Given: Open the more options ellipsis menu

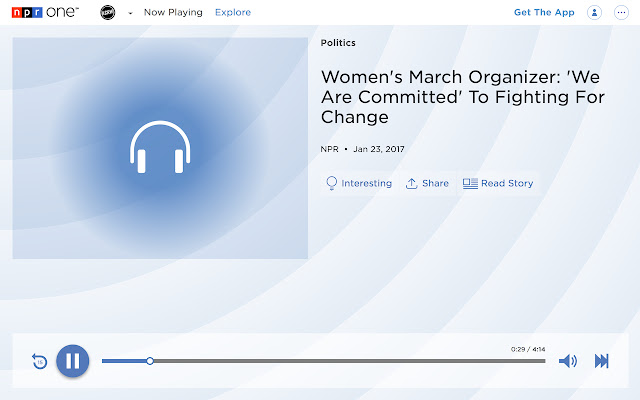Looking at the screenshot, I should coord(621,13).
